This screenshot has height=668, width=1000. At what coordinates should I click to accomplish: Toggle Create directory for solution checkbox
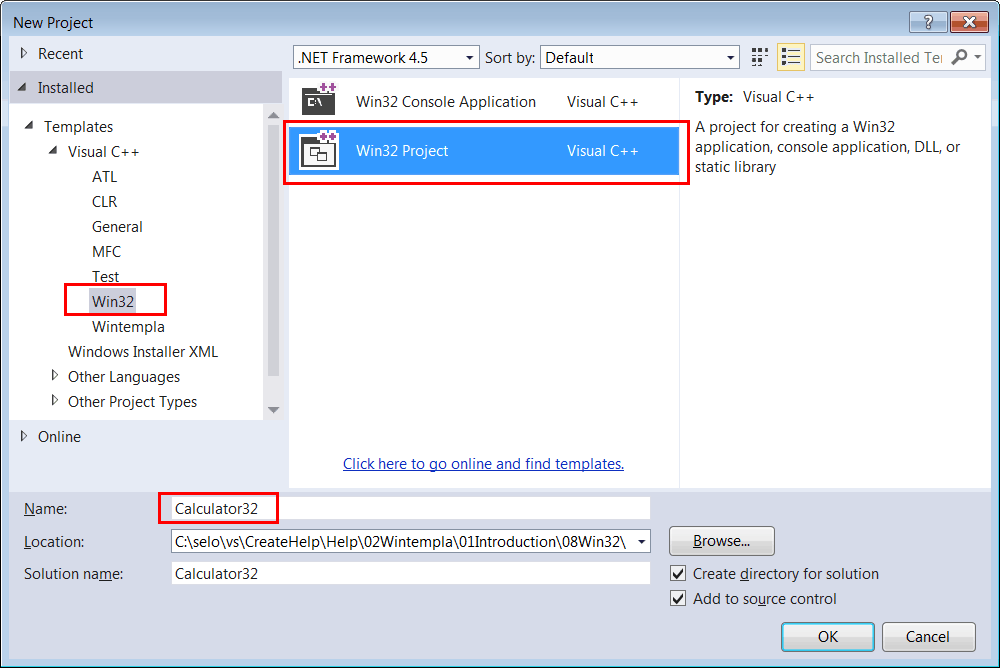[x=678, y=574]
